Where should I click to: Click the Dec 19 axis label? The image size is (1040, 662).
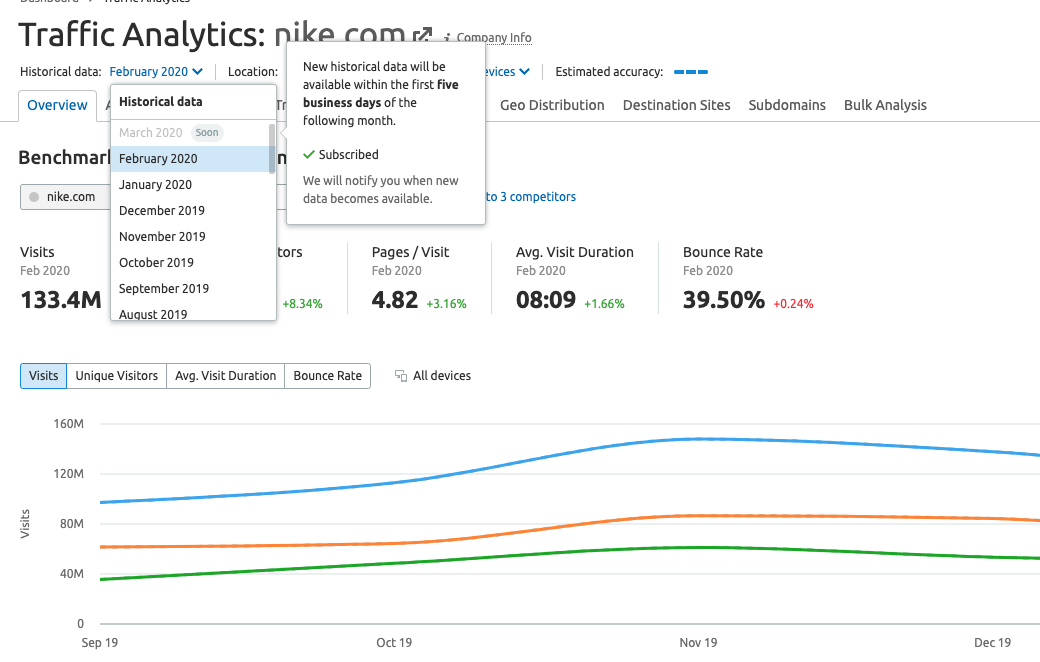pyautogui.click(x=992, y=642)
